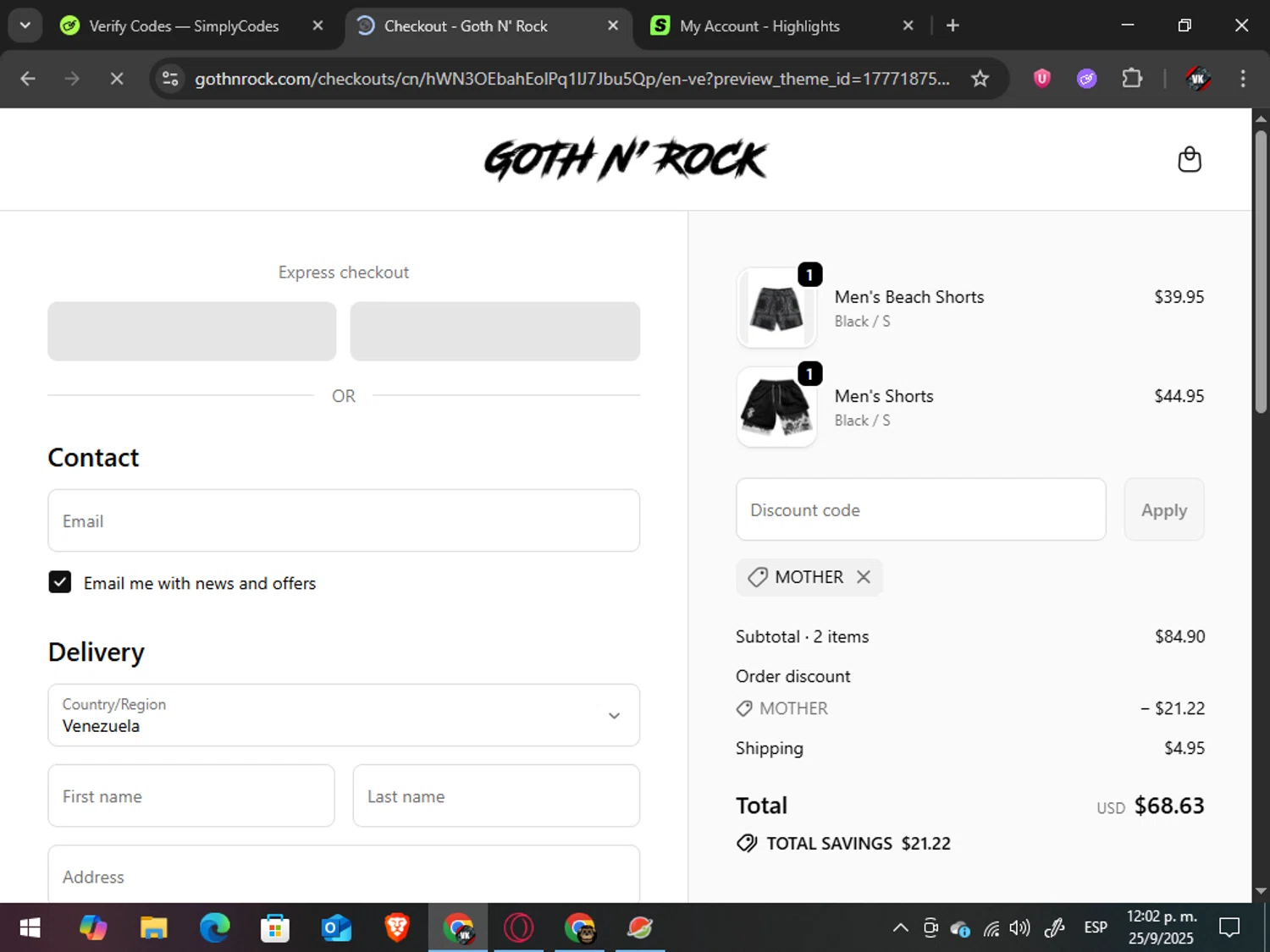1270x952 pixels.
Task: Click the Shipping label
Action: point(770,748)
